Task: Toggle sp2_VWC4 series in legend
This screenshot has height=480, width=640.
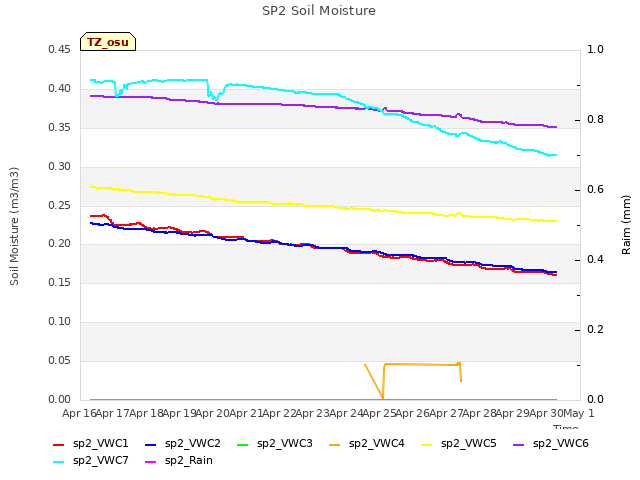Action: pyautogui.click(x=367, y=444)
